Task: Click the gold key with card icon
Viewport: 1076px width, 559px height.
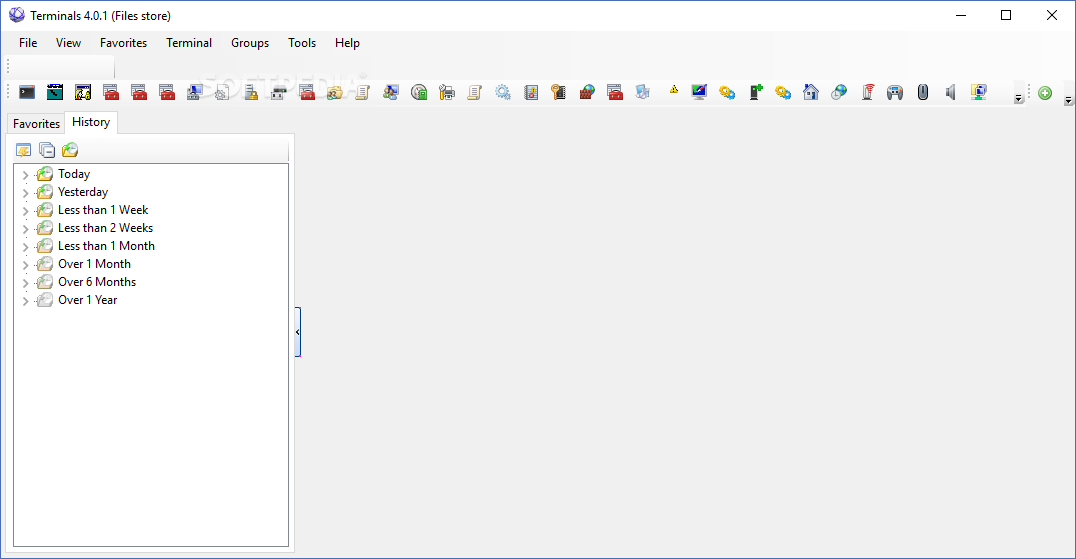Action: click(x=559, y=92)
